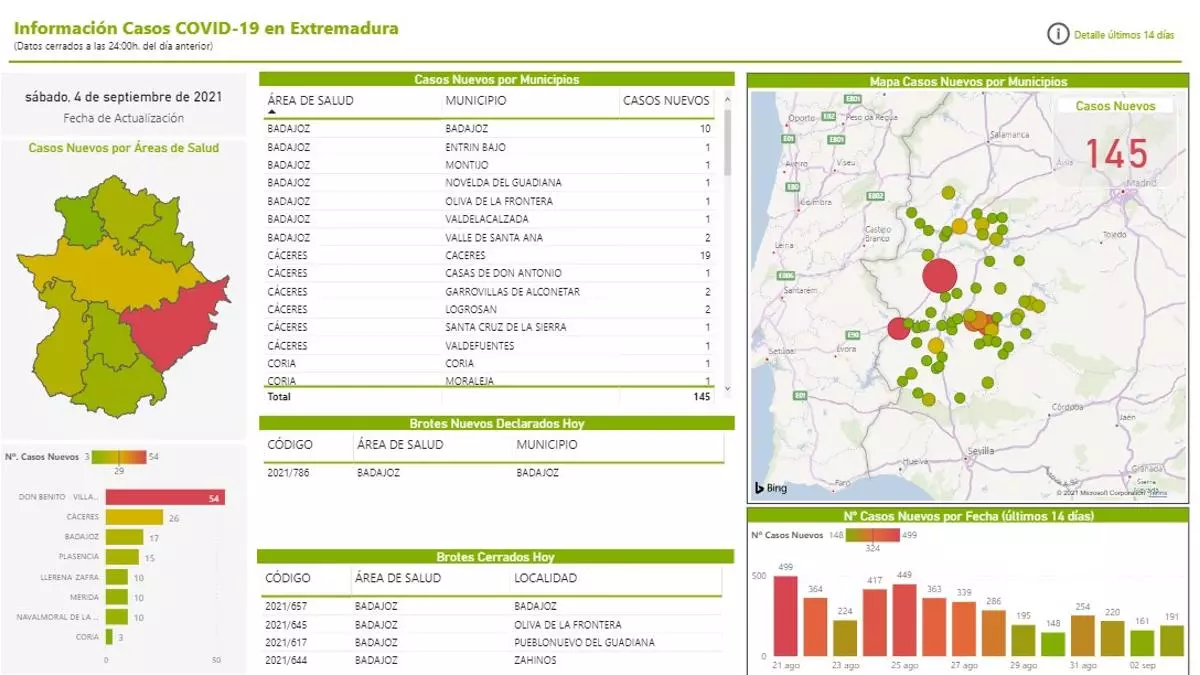Sort the table by the CASOS NUEVOS column header

(666, 101)
